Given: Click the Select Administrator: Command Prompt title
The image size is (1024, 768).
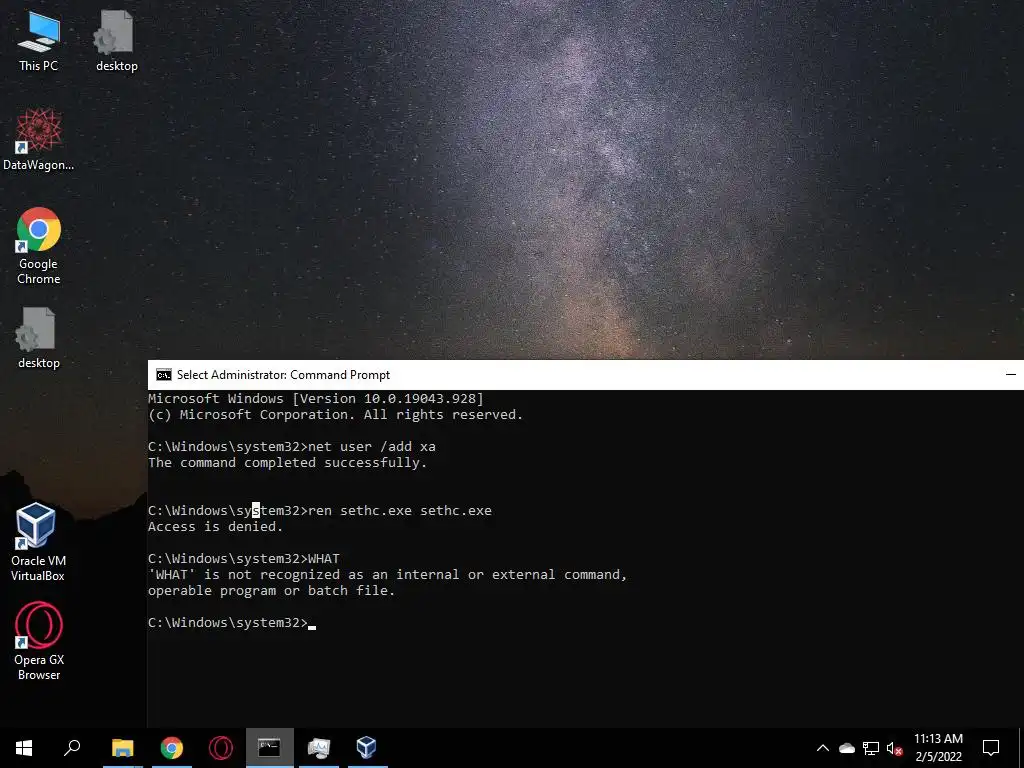Looking at the screenshot, I should (x=283, y=375).
